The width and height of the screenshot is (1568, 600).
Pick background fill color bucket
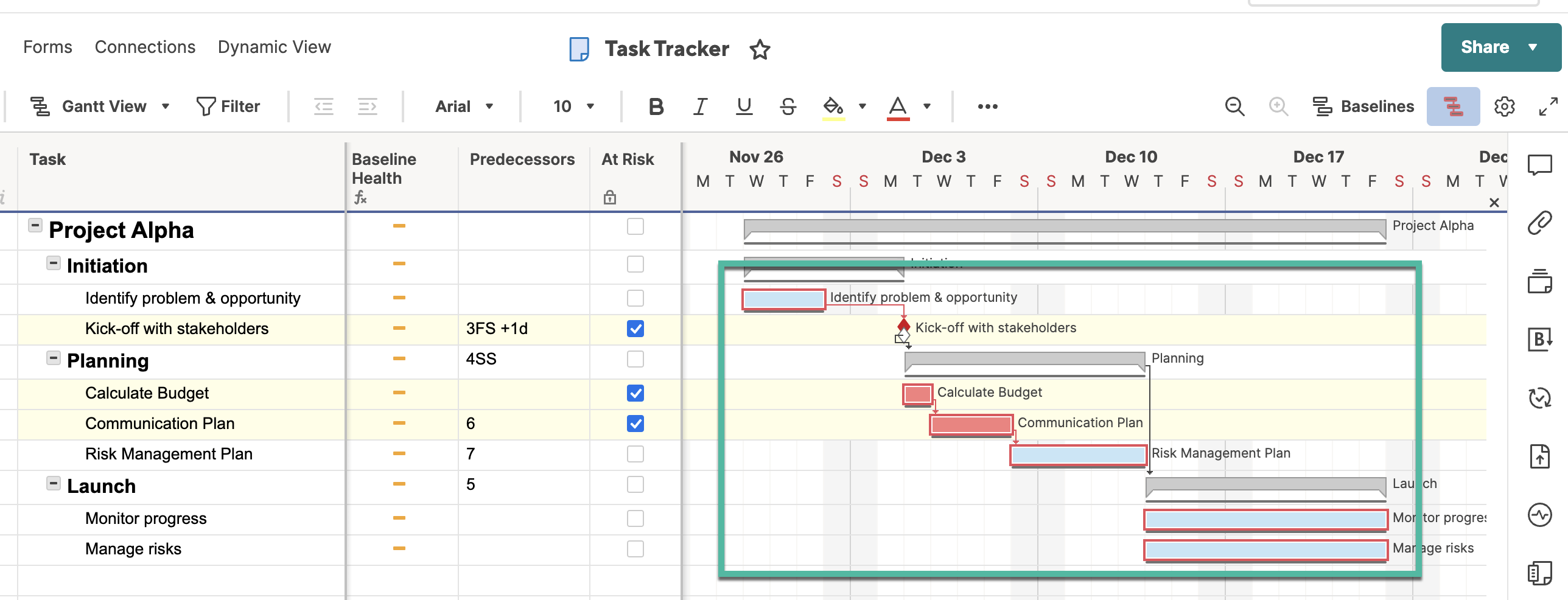click(833, 108)
